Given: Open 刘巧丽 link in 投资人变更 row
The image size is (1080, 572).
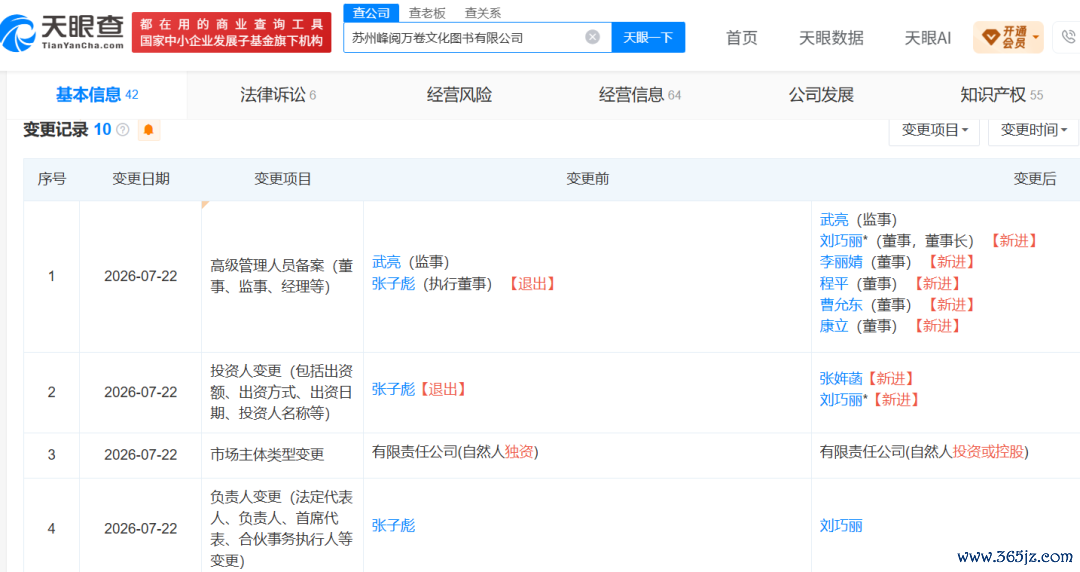Looking at the screenshot, I should pos(841,400).
